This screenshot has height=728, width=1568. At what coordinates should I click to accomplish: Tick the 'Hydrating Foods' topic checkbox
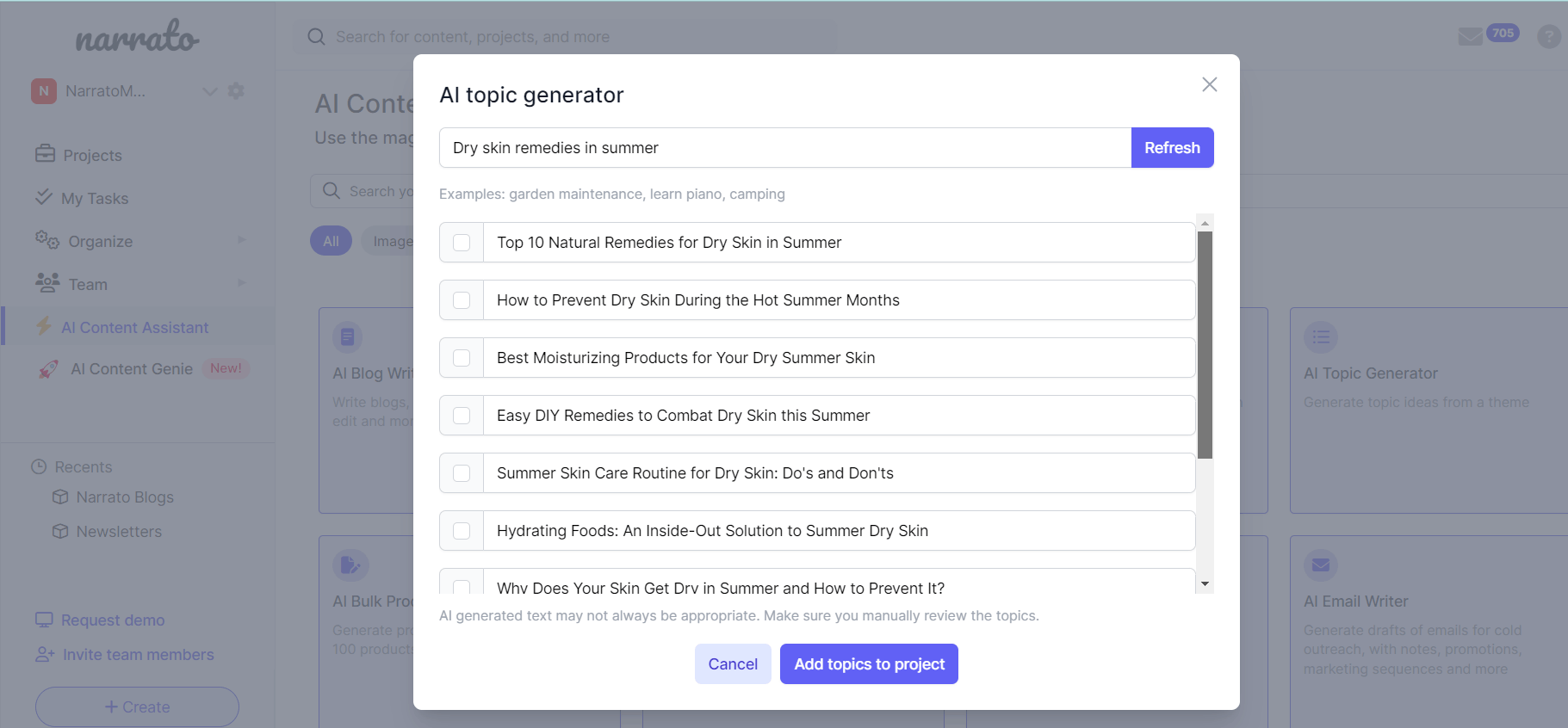tap(462, 531)
